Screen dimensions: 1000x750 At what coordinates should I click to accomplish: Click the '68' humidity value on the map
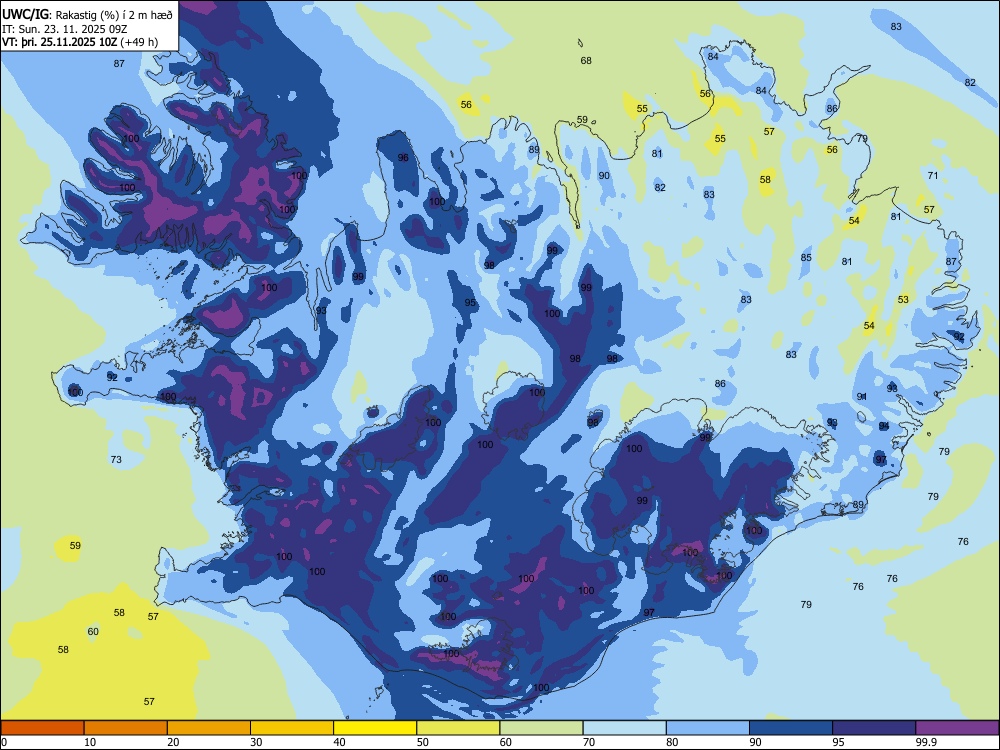pyautogui.click(x=586, y=61)
